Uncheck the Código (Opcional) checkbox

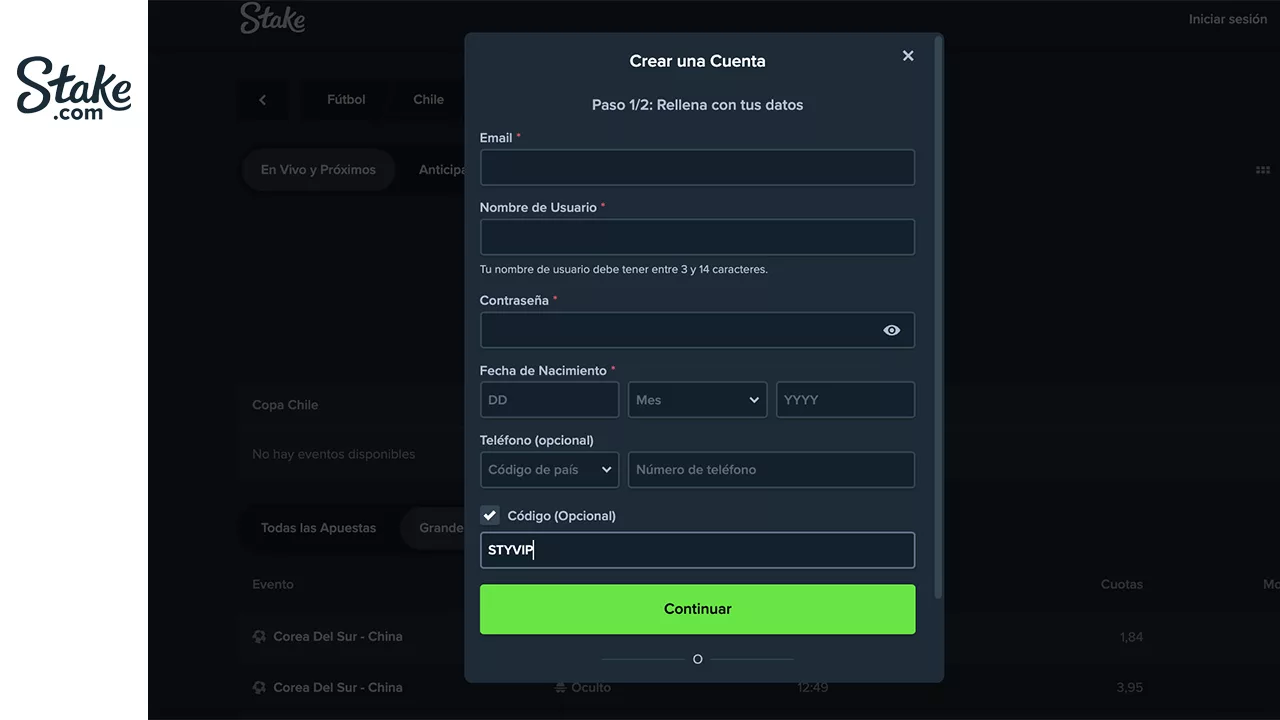[490, 515]
